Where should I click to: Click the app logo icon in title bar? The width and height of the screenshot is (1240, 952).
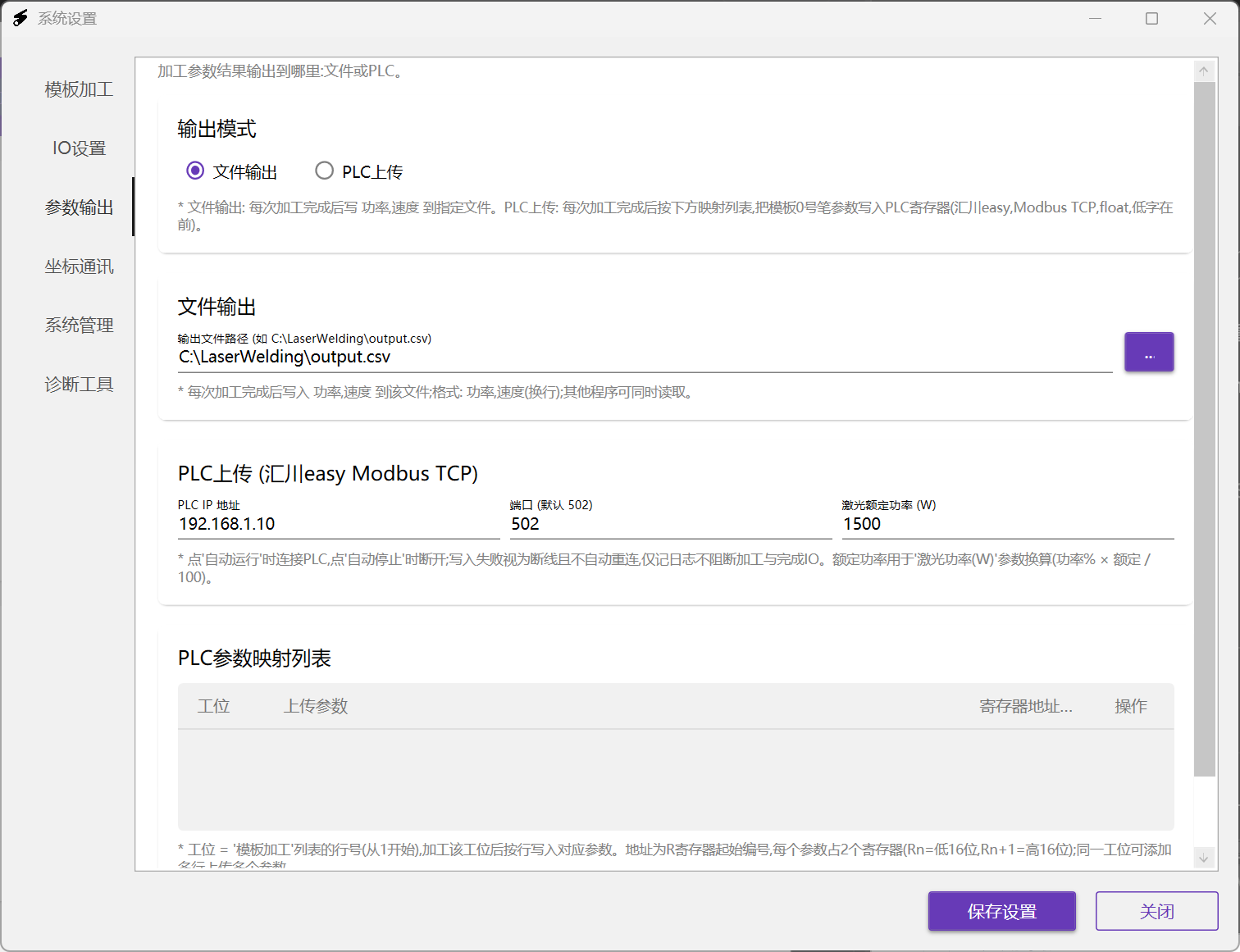21,18
